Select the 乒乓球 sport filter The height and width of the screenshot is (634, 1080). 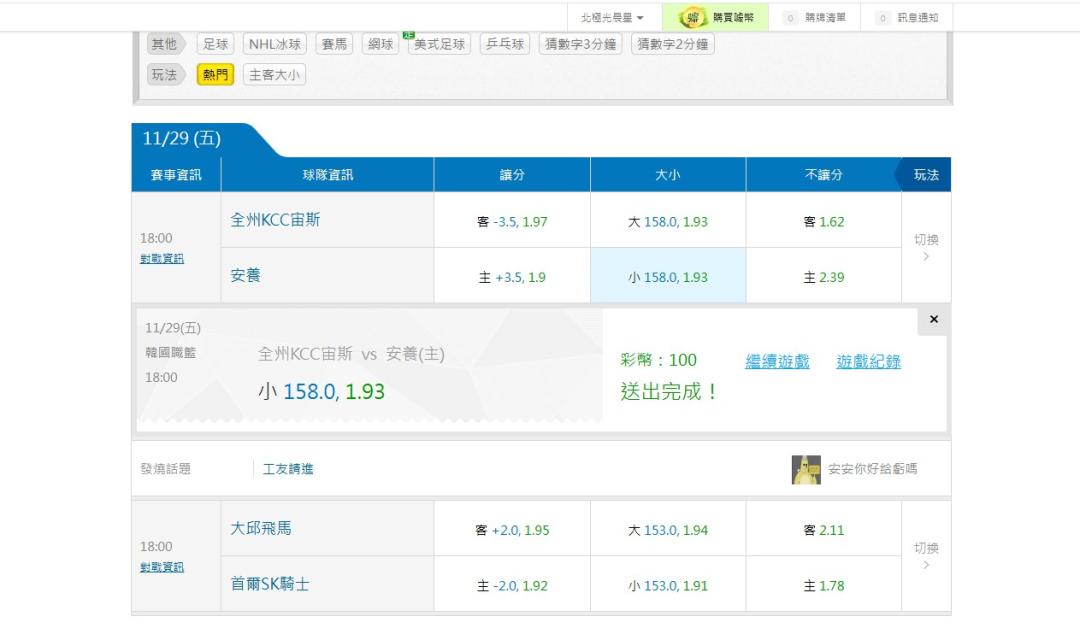click(505, 44)
